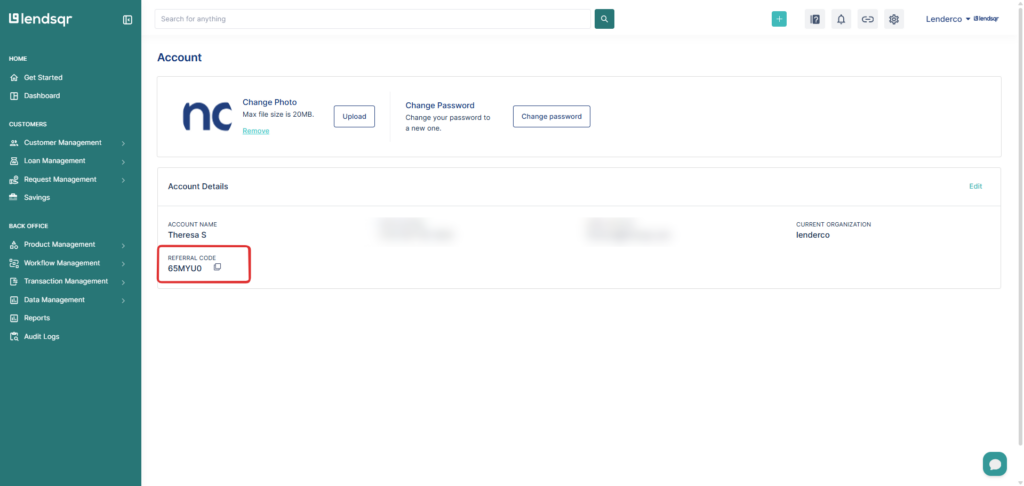
Task: Click the Search for anything field
Action: 372,19
